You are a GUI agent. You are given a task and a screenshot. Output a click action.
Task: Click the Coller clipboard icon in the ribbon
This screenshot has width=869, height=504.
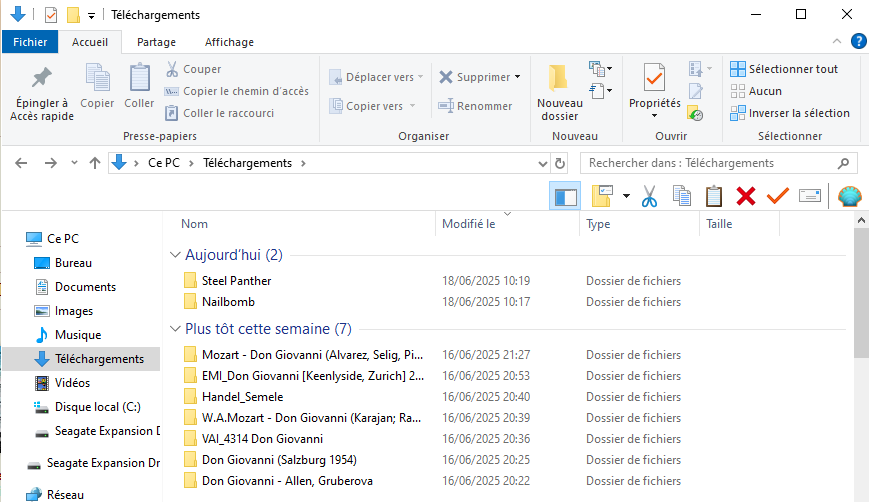point(139,78)
